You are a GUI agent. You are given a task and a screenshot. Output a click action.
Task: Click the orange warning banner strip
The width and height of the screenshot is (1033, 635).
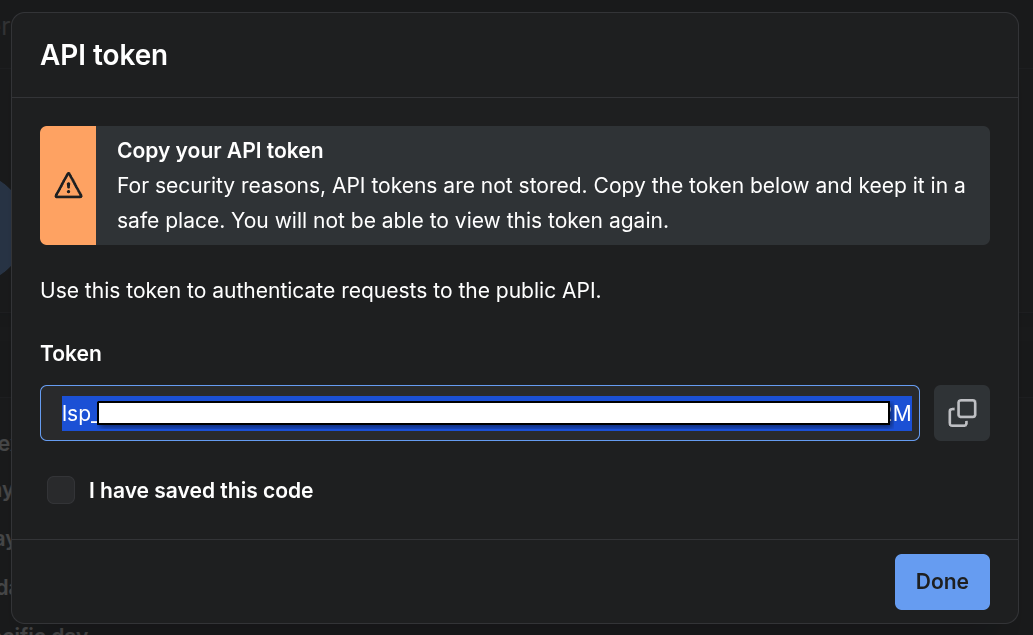coord(69,186)
